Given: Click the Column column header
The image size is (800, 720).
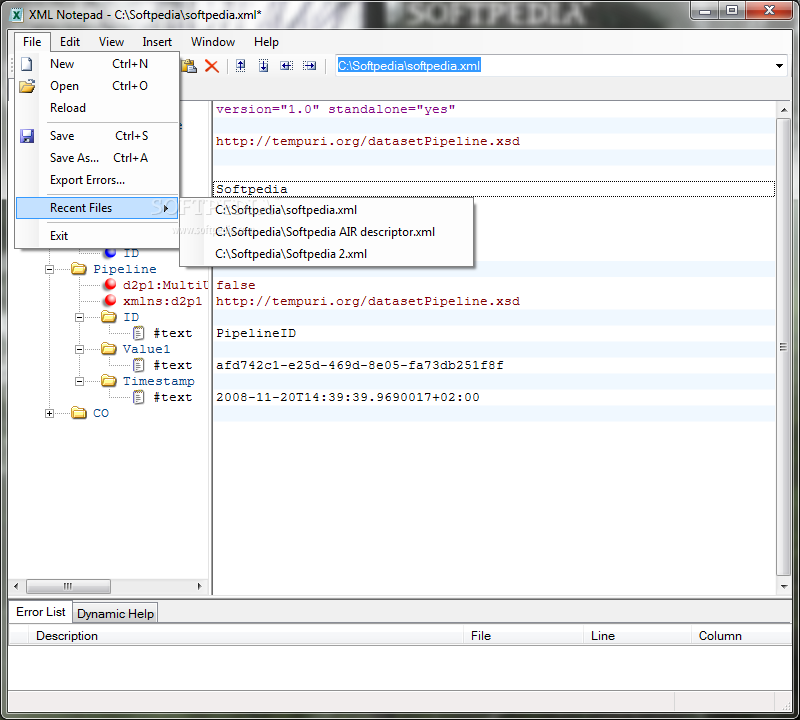Looking at the screenshot, I should pyautogui.click(x=741, y=636).
